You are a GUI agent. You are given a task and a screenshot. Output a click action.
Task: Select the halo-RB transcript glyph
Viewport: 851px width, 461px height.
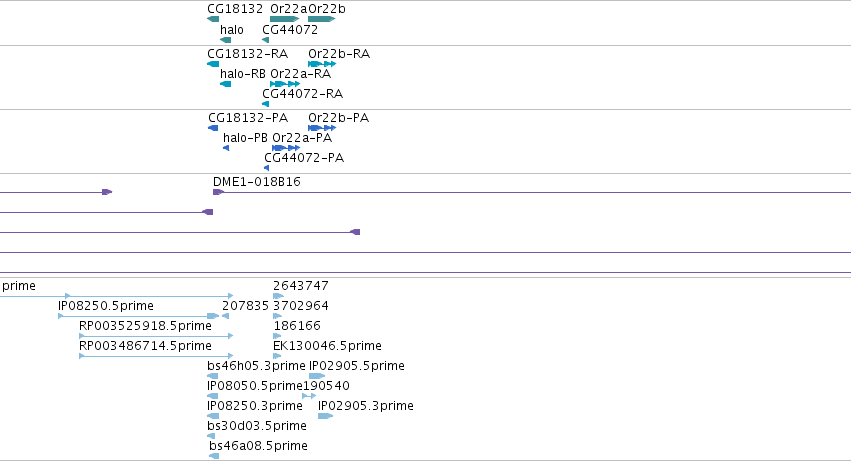pyautogui.click(x=225, y=84)
